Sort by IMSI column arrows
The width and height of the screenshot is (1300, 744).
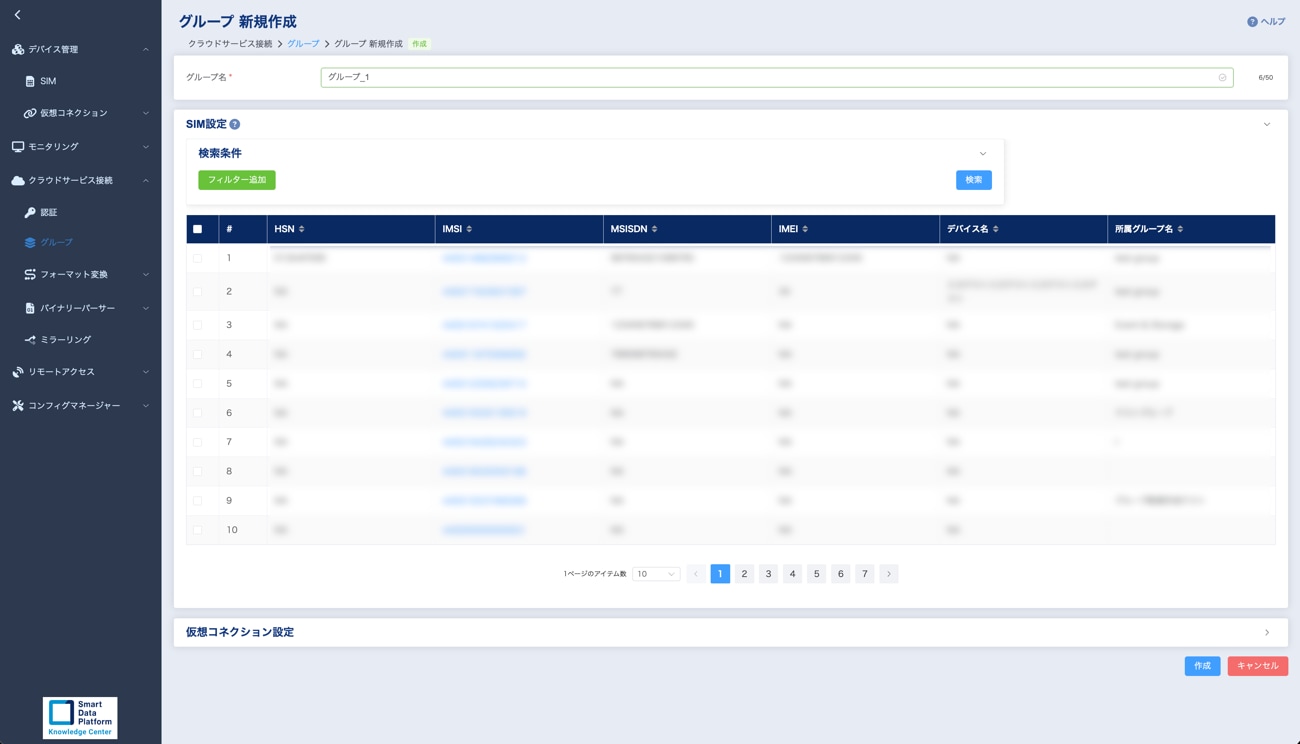(469, 230)
